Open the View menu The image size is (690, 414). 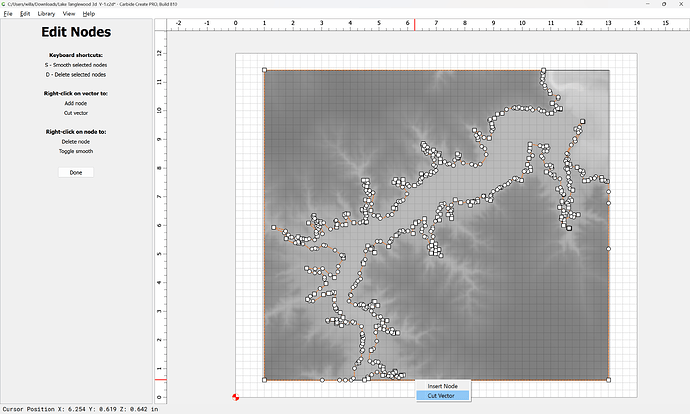coord(69,14)
